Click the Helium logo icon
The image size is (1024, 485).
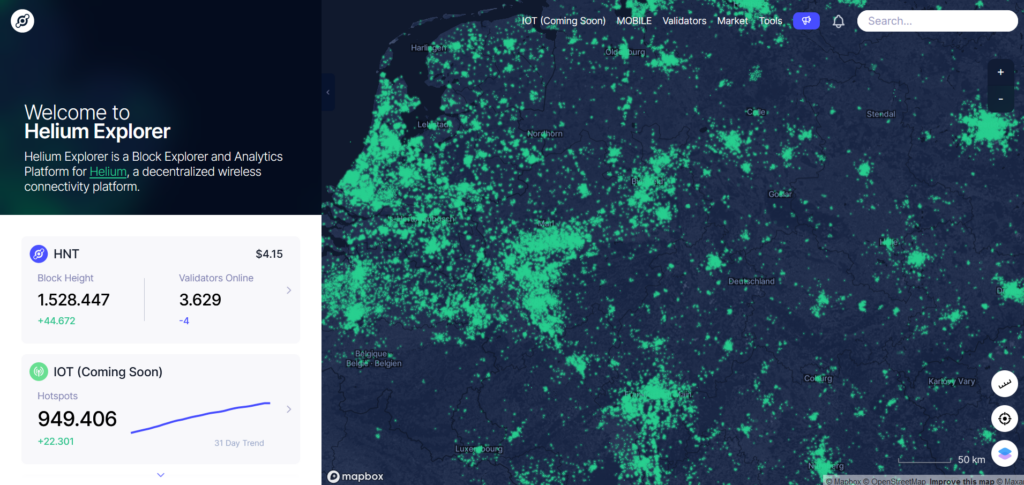(x=22, y=21)
